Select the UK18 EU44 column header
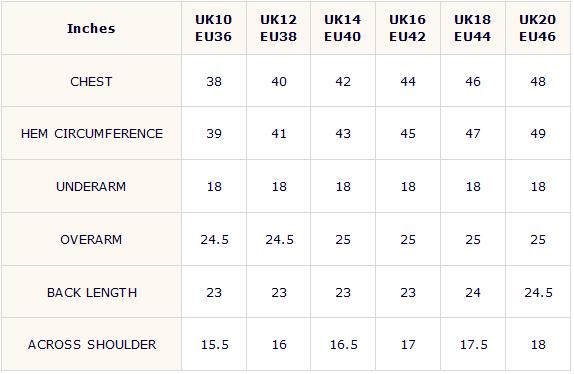 (473, 28)
